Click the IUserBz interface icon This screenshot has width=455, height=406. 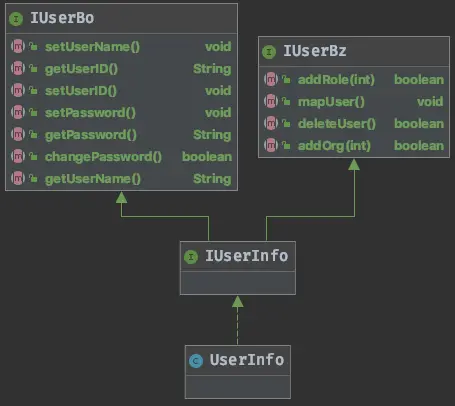pyautogui.click(x=269, y=52)
